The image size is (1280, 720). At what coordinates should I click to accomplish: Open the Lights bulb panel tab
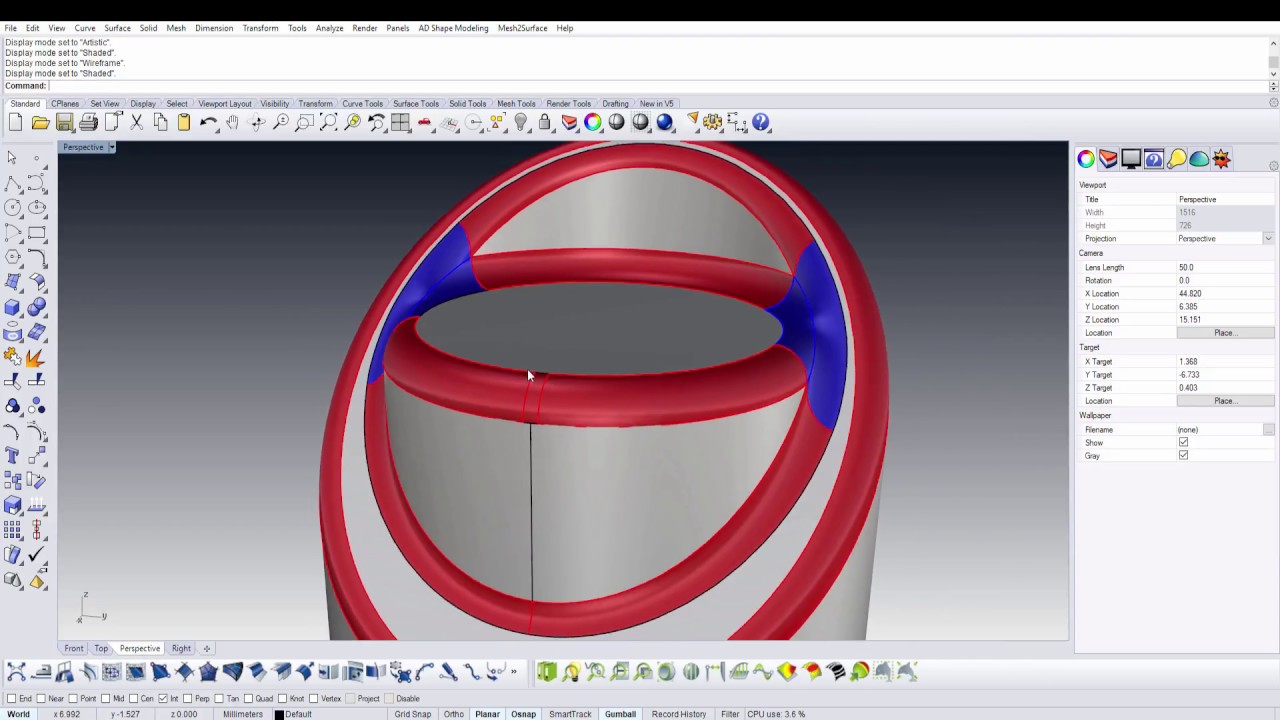coord(1176,159)
